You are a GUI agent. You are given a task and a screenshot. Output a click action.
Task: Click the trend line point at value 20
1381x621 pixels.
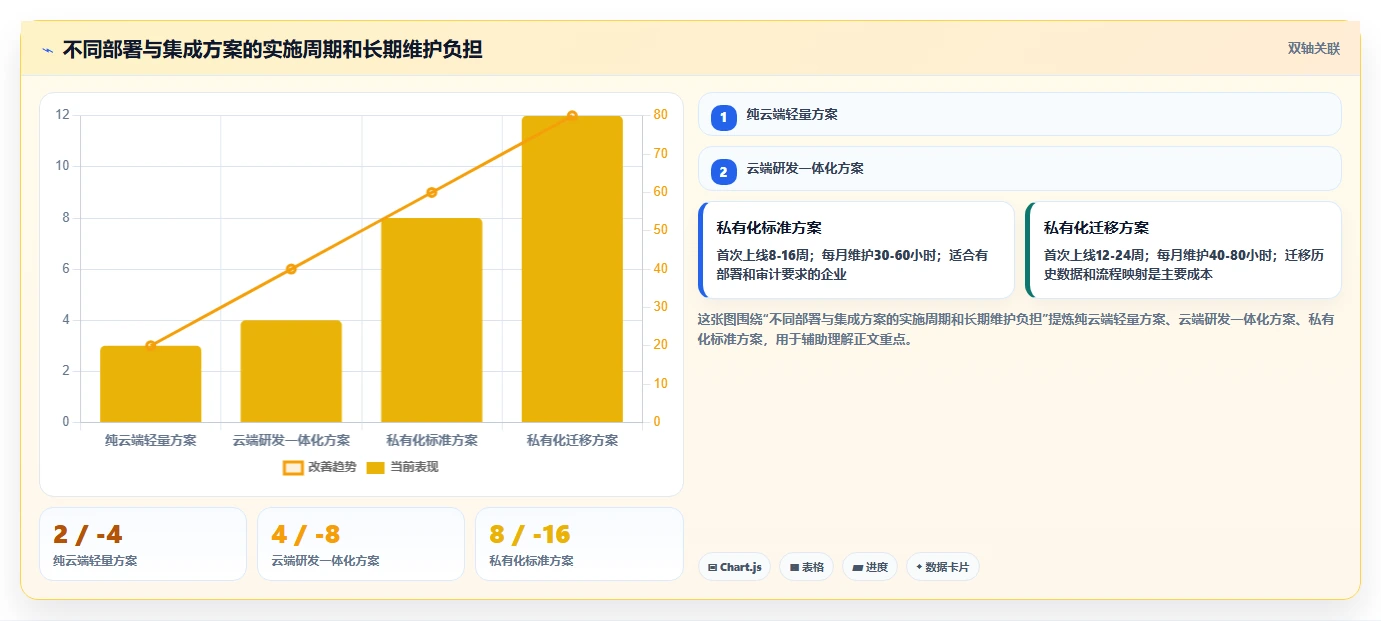pyautogui.click(x=151, y=346)
